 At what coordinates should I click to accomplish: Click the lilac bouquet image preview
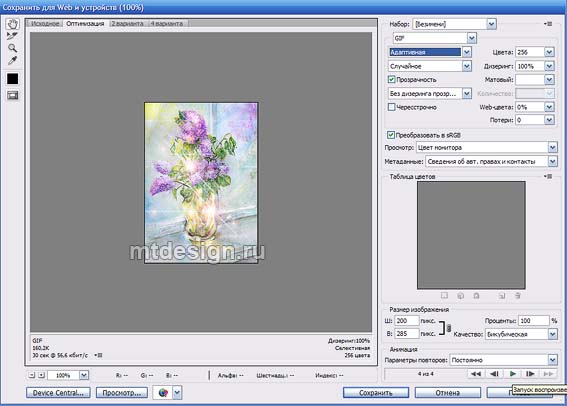[x=201, y=183]
